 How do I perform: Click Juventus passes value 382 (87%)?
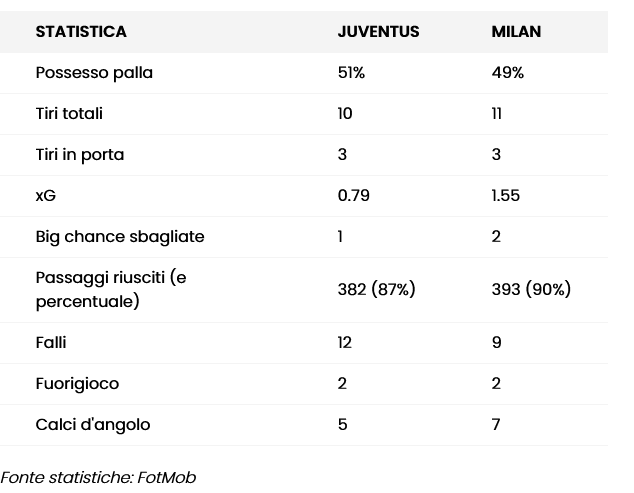click(x=376, y=290)
